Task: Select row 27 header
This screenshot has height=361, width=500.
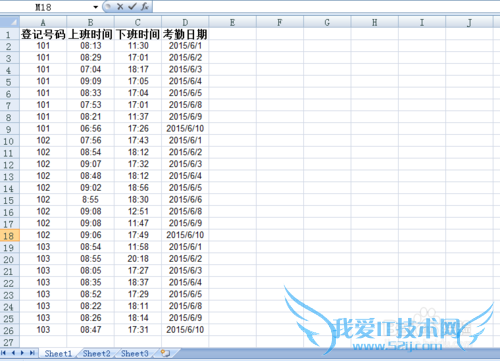Action: pyautogui.click(x=10, y=342)
